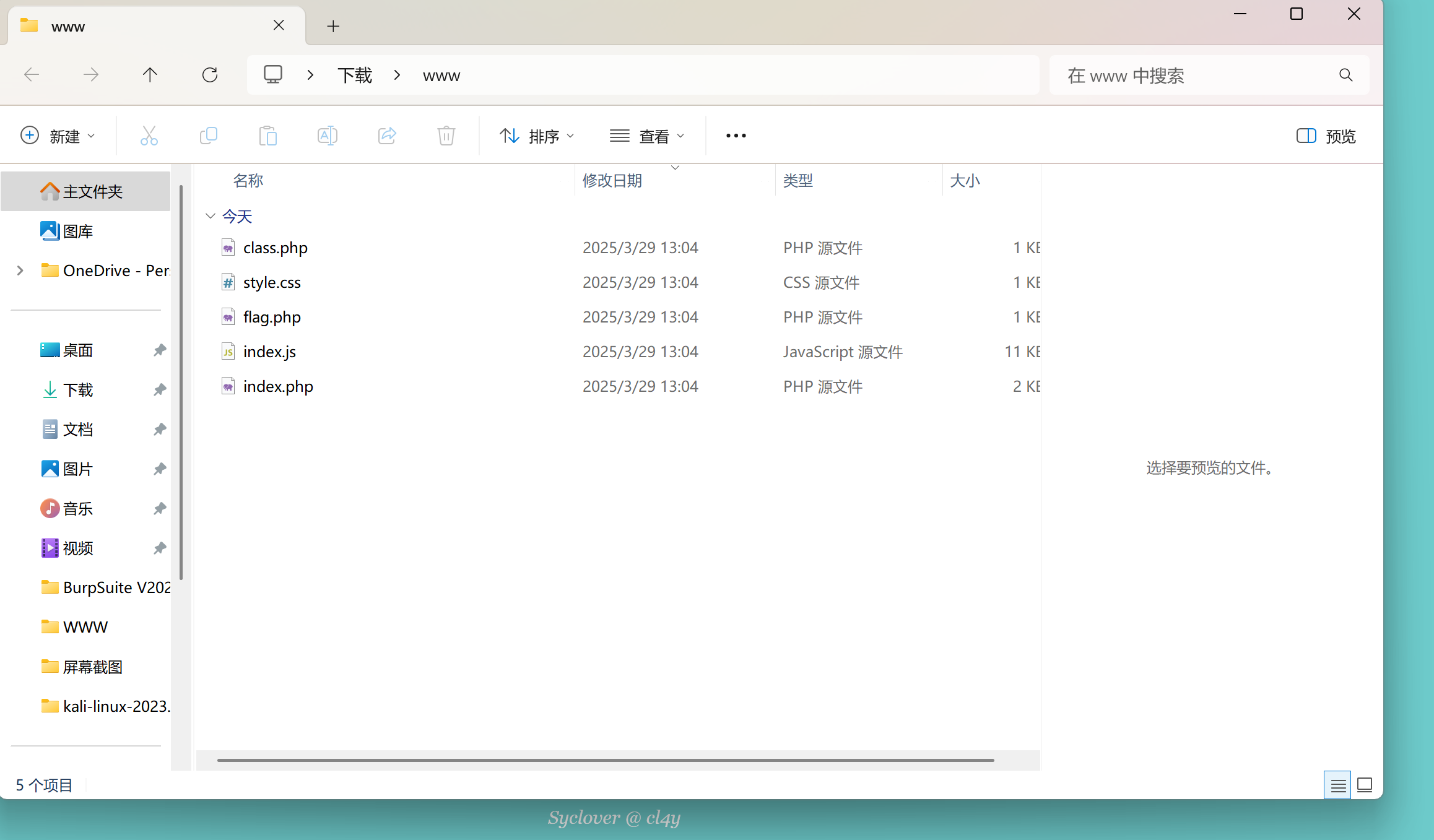Click the Copy icon in toolbar
Screen dimensions: 1434x840
click(x=209, y=136)
